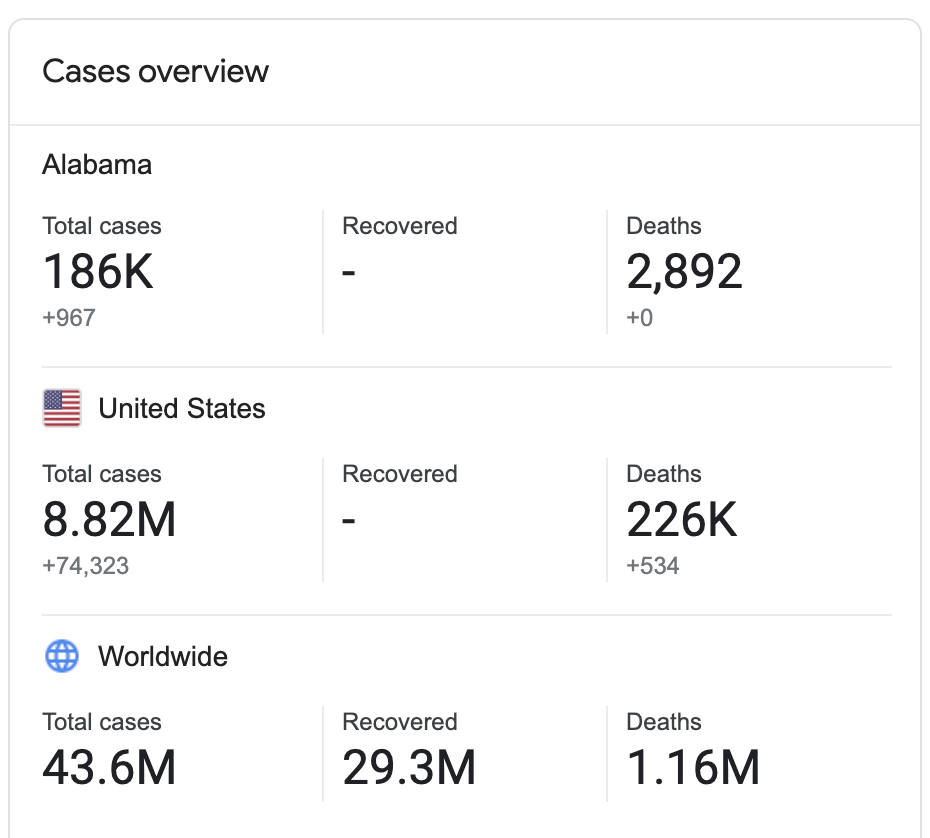
Task: Click United States deaths 226K
Action: (x=682, y=520)
